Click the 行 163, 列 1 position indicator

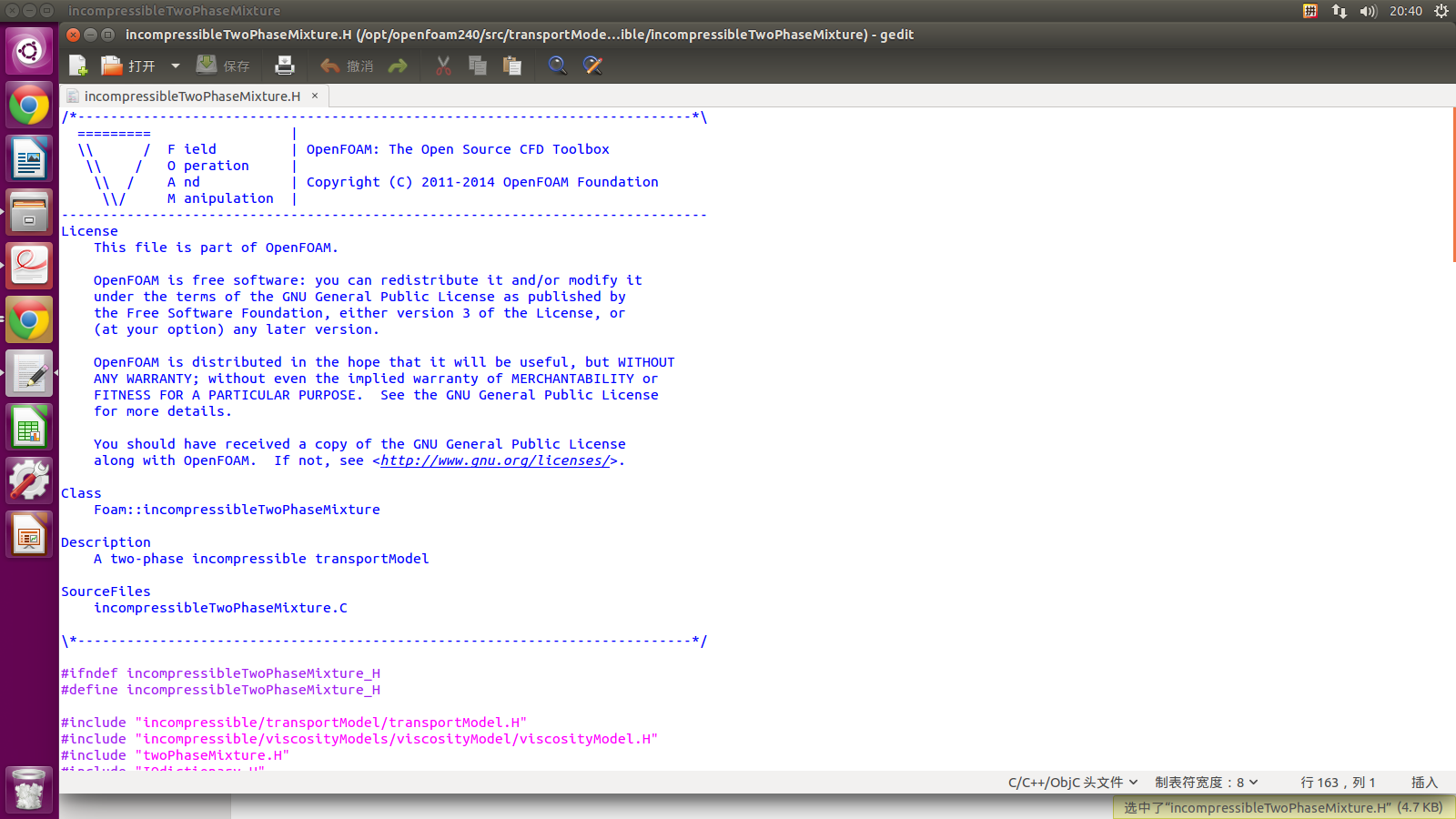click(x=1338, y=783)
